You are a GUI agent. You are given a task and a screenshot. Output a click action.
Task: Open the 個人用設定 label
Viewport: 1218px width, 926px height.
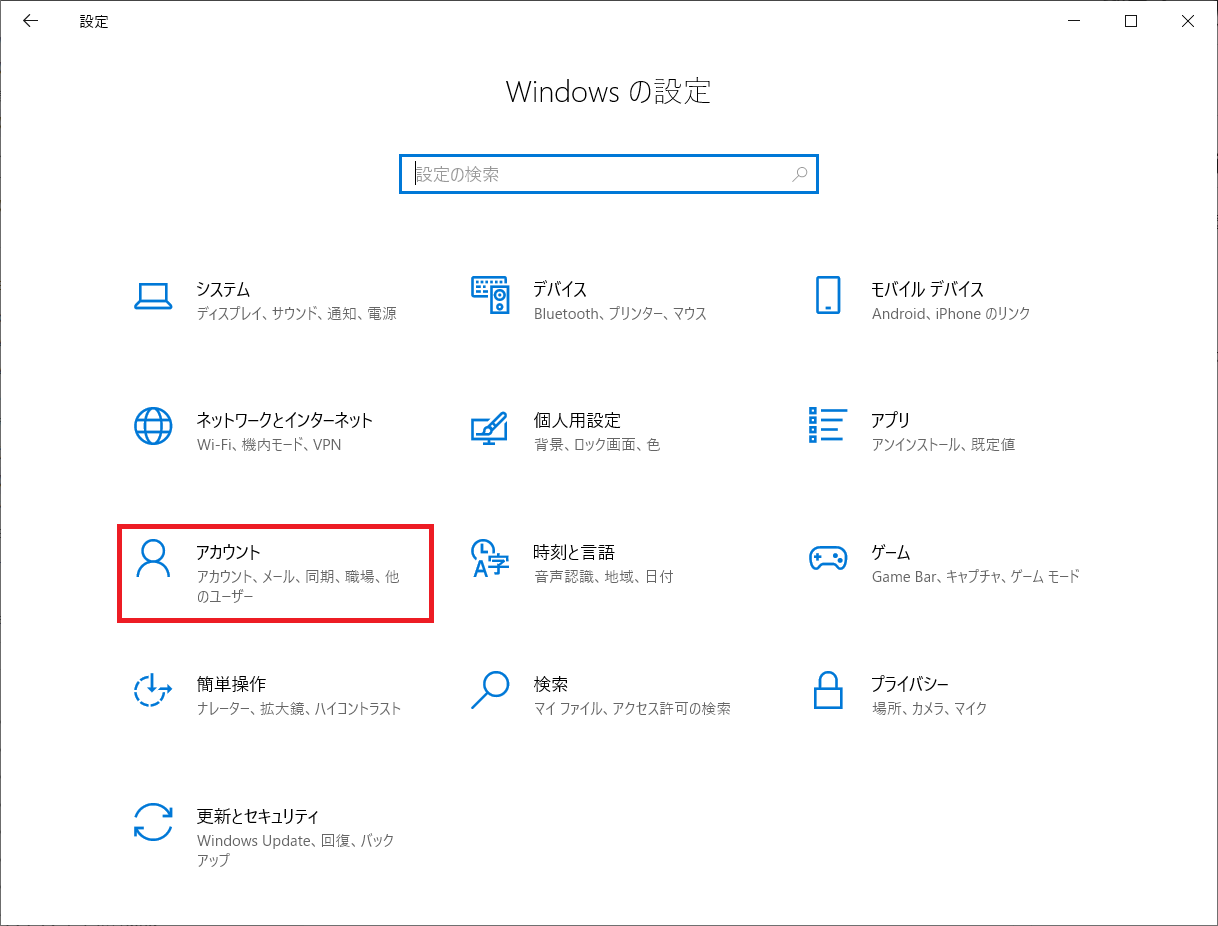click(x=577, y=420)
